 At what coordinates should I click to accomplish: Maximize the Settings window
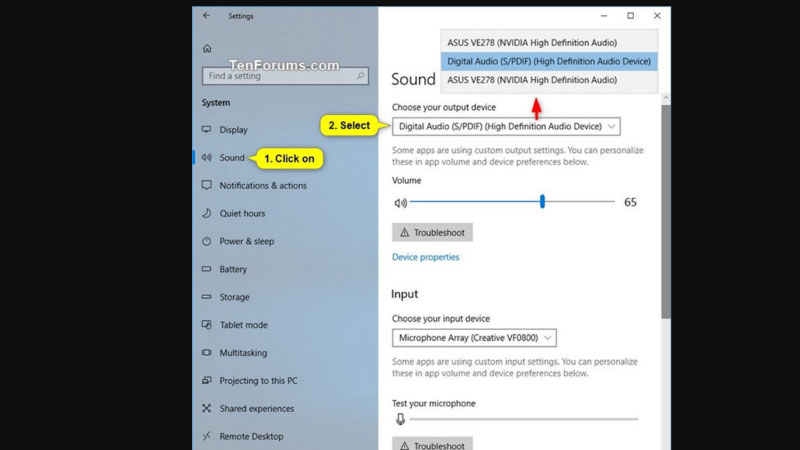[x=631, y=16]
